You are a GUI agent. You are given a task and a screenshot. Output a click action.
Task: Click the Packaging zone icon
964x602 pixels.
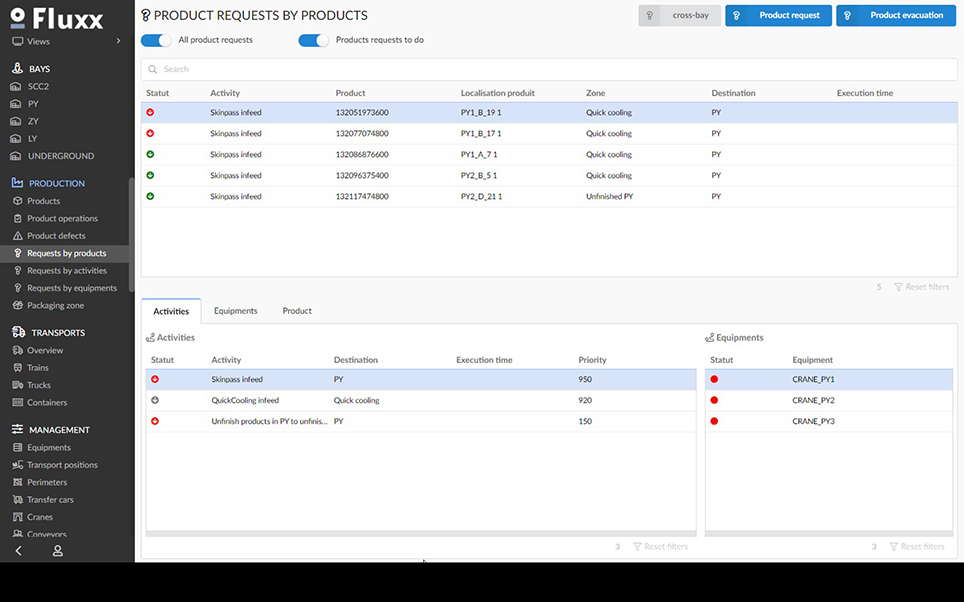pyautogui.click(x=17, y=306)
